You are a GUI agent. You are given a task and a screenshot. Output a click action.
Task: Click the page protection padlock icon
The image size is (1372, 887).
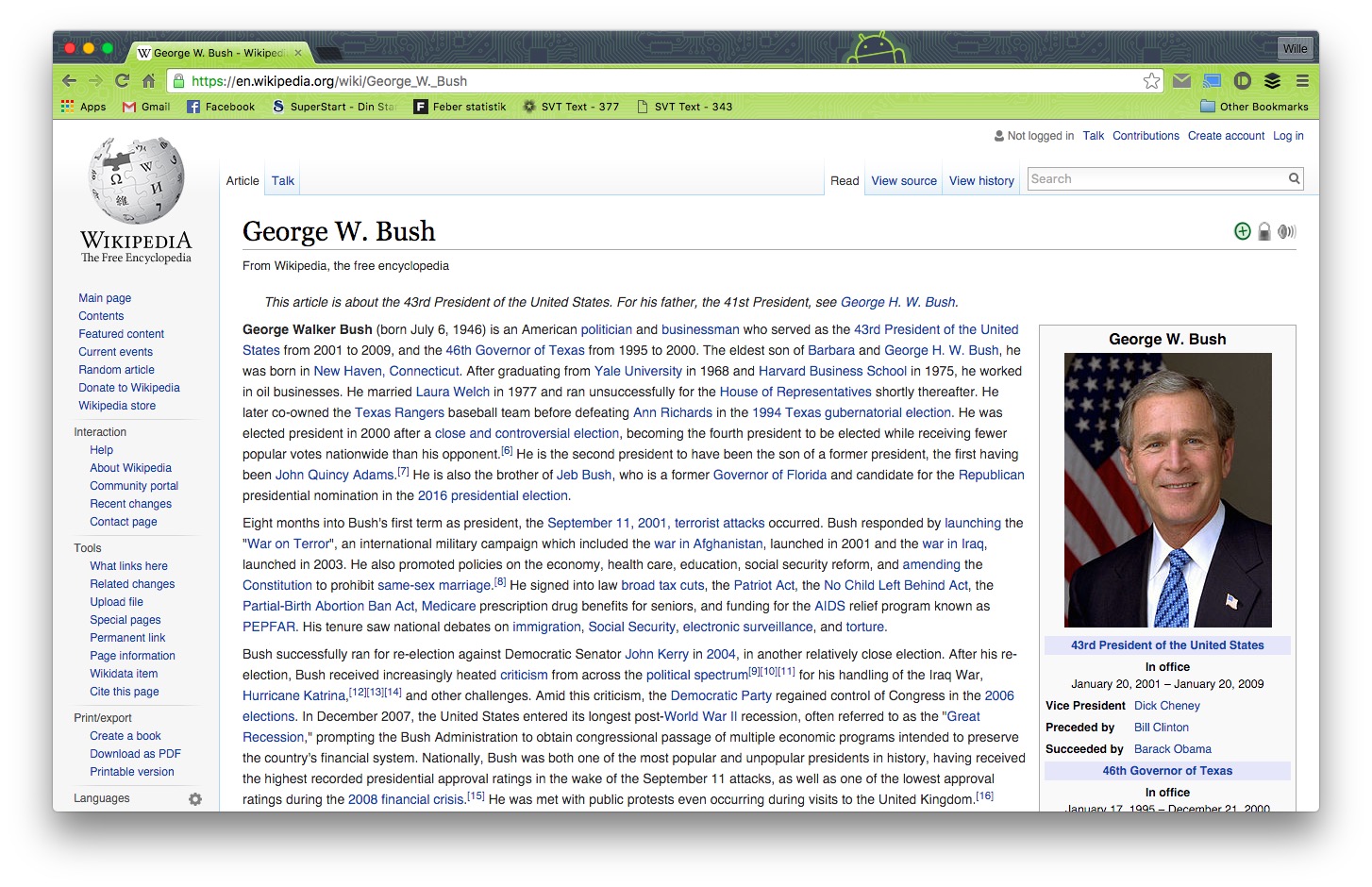coord(1264,231)
